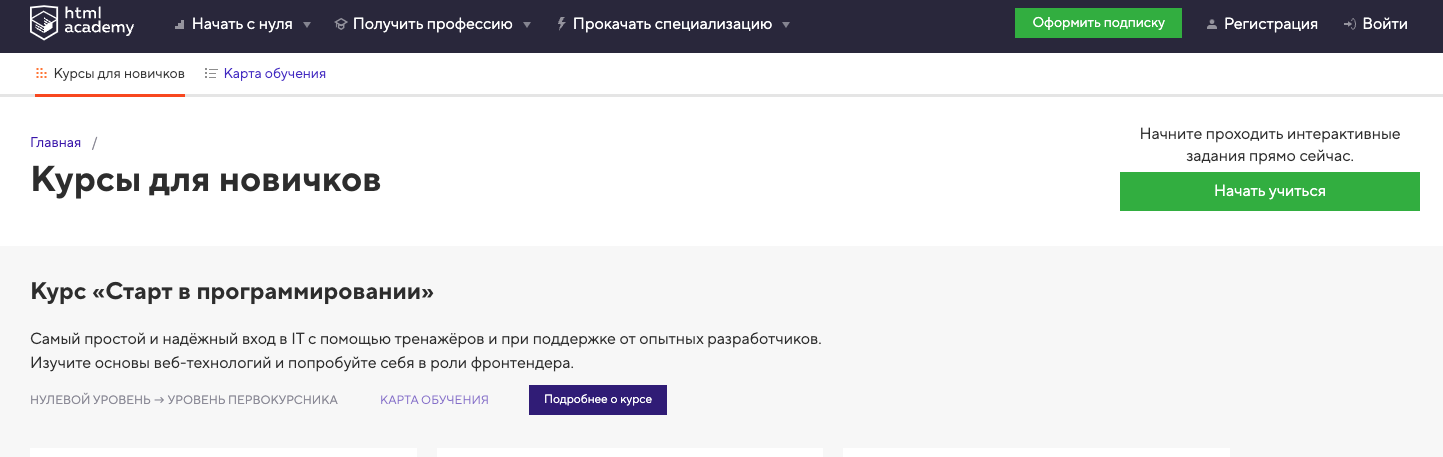The width and height of the screenshot is (1443, 457).
Task: Click the Подробнее о курсе button
Action: click(598, 399)
